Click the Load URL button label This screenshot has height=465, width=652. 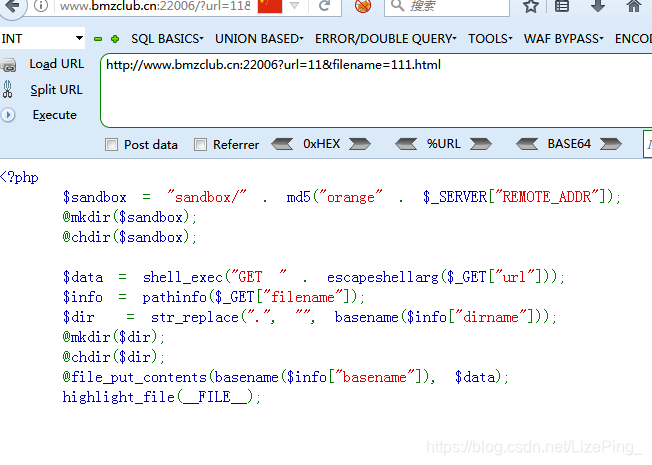(57, 64)
